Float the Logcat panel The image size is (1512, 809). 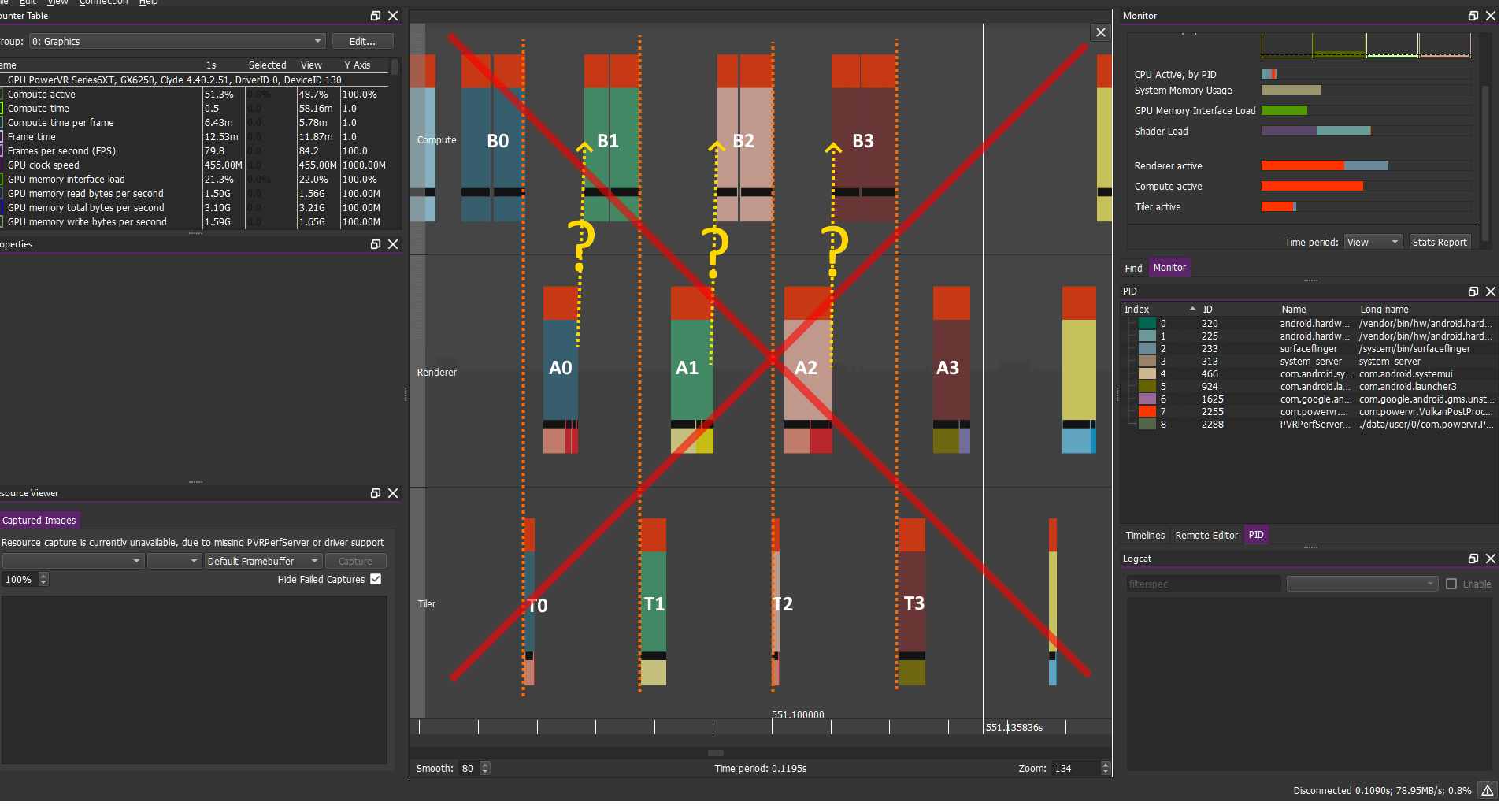coord(1473,559)
